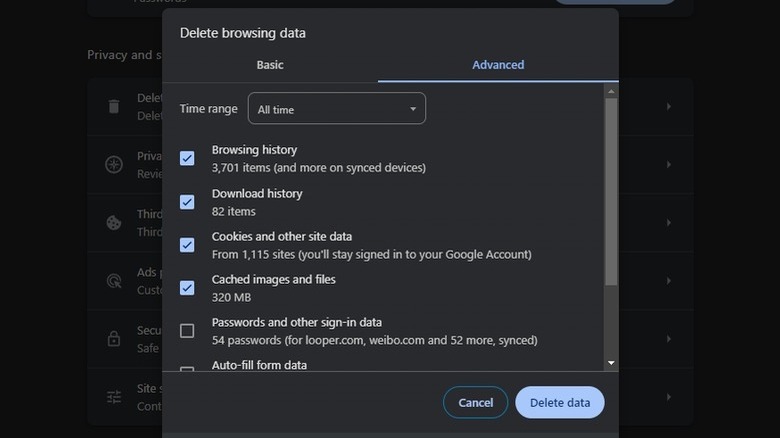Toggle Cached images and files checkbox
The width and height of the screenshot is (780, 438).
pos(187,288)
